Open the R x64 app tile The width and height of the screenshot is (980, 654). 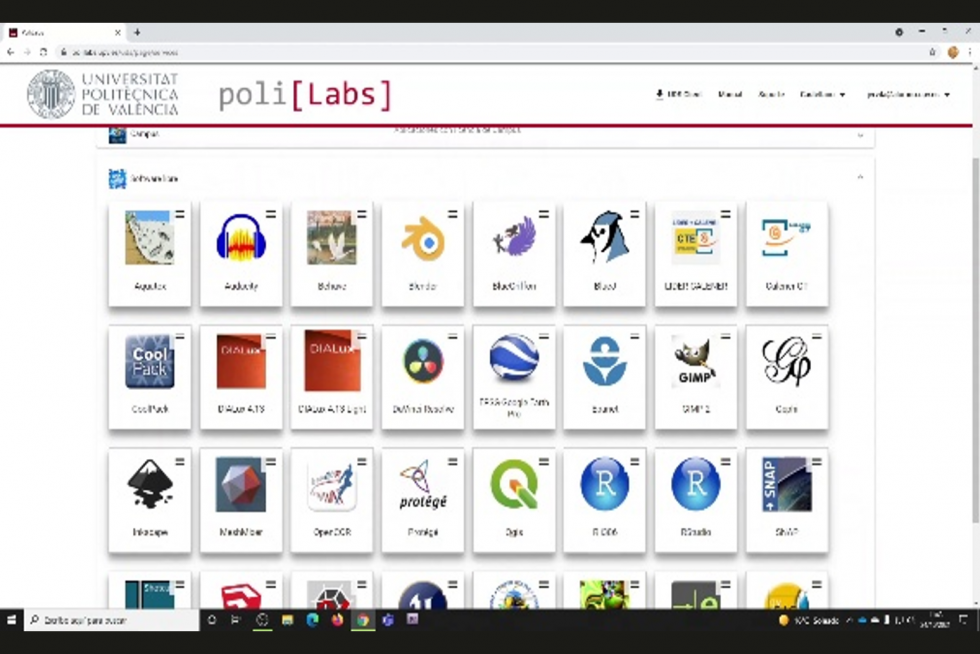coord(604,500)
